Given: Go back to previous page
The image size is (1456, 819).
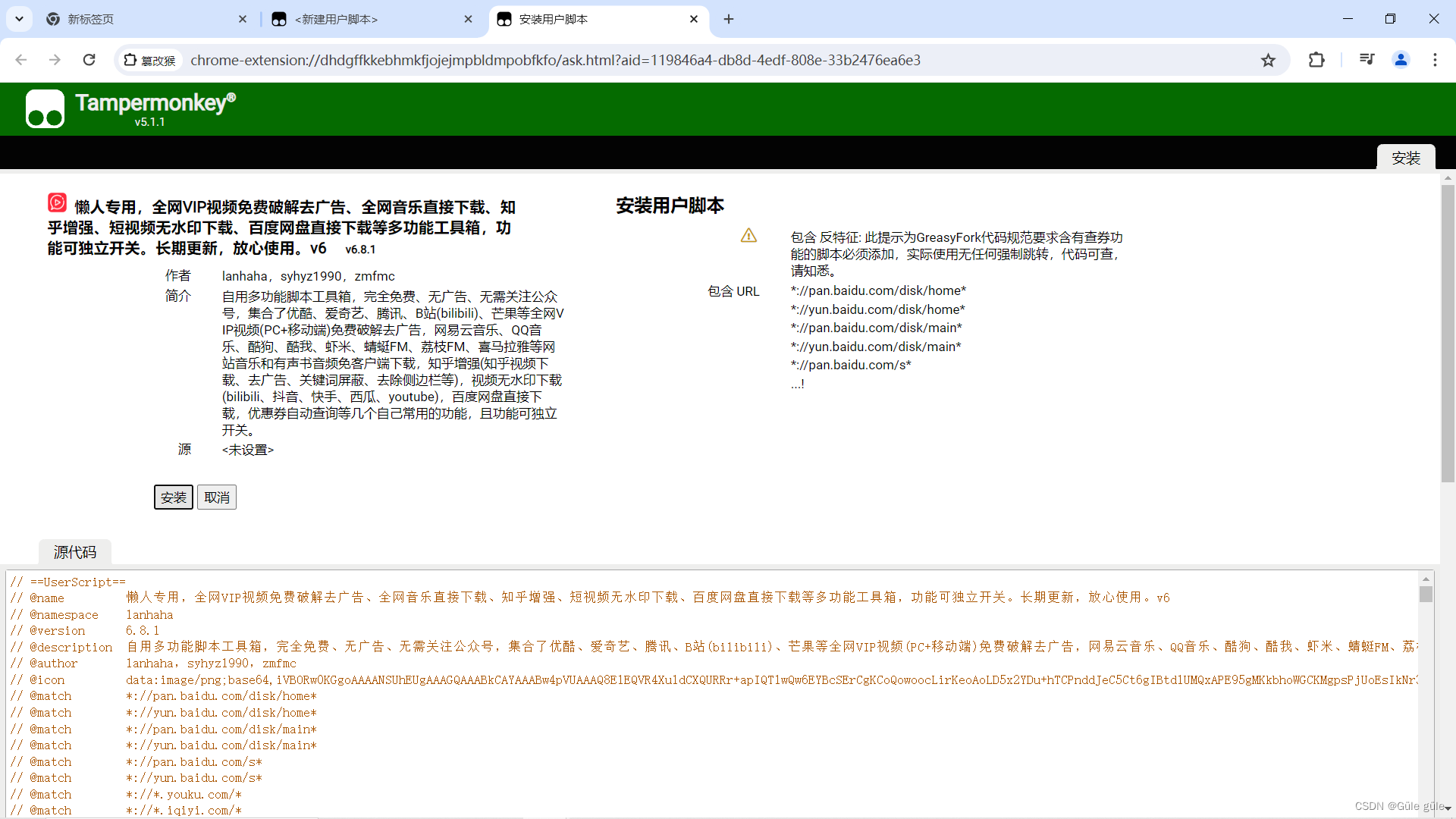Looking at the screenshot, I should click(x=21, y=60).
